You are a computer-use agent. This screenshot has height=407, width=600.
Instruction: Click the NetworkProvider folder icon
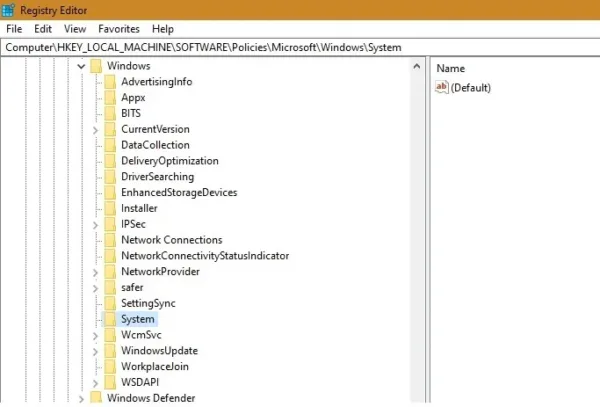(110, 271)
